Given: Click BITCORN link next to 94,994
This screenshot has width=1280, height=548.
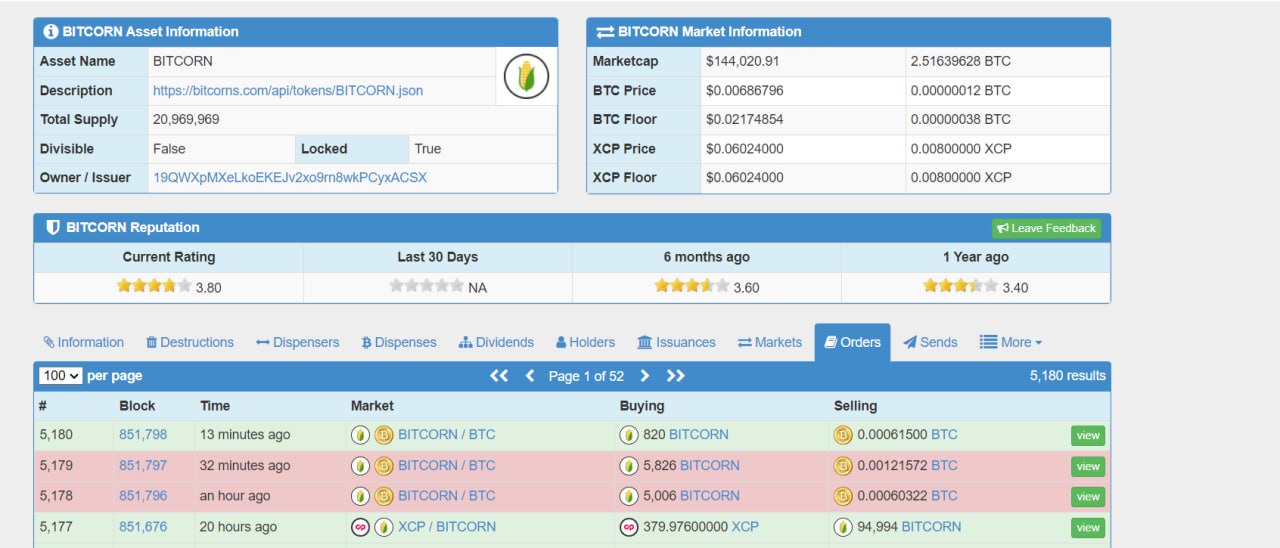Looking at the screenshot, I should point(931,526).
